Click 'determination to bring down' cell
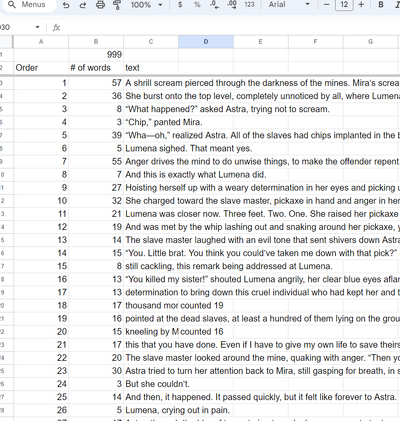 point(262,292)
